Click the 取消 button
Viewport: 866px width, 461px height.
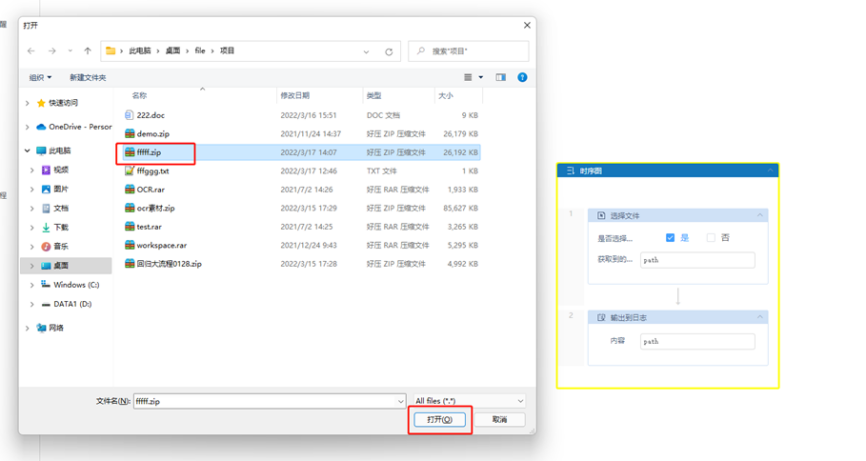point(500,420)
